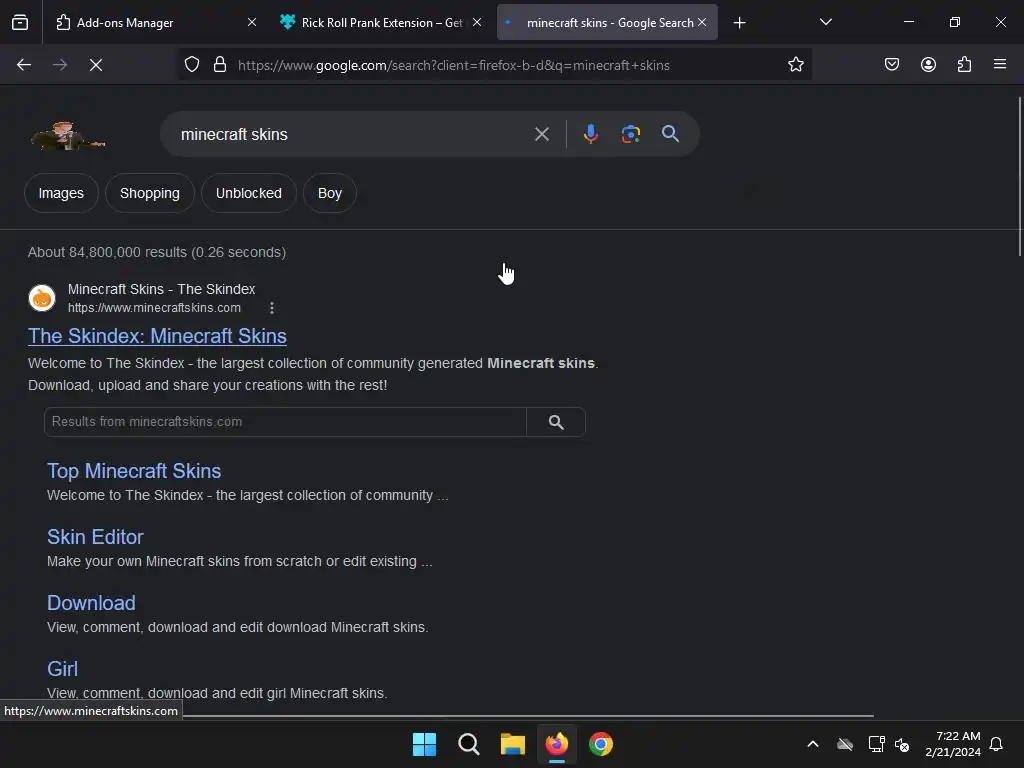
Task: Open network status tray icon
Action: pyautogui.click(x=876, y=744)
